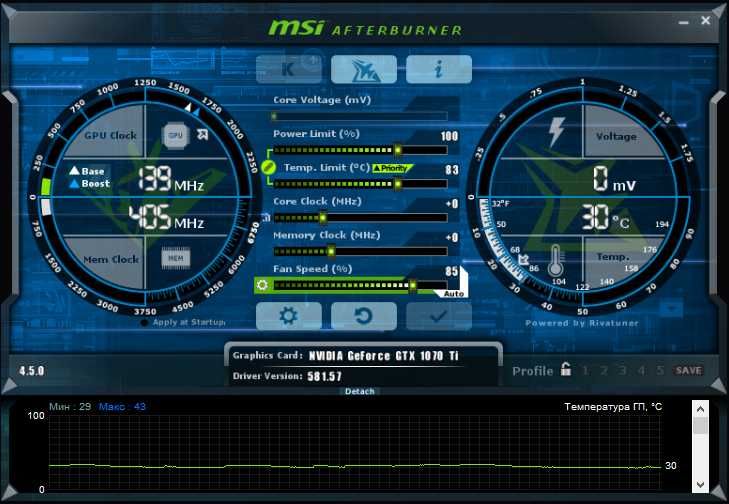Click the Powered by Rivatuner text
The width and height of the screenshot is (729, 504).
coord(582,323)
